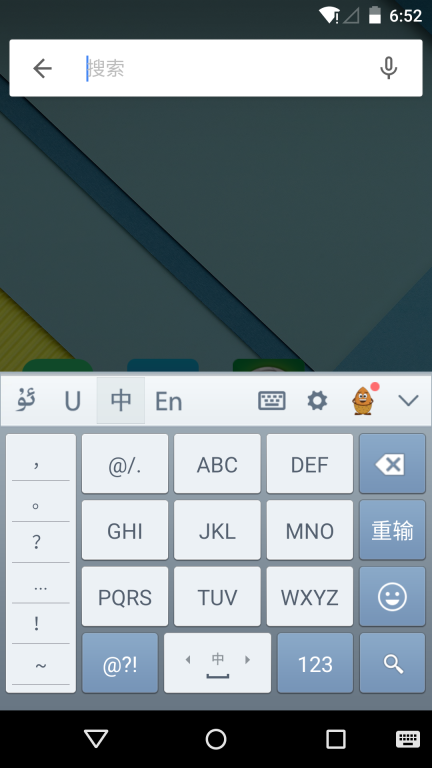Tap the 重输 re-enter key

[392, 530]
